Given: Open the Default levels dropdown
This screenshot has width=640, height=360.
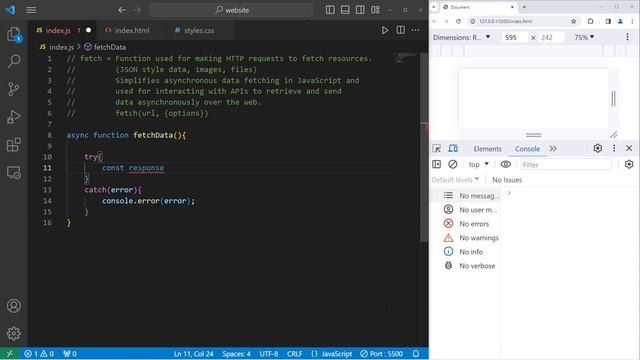Looking at the screenshot, I should 455,180.
